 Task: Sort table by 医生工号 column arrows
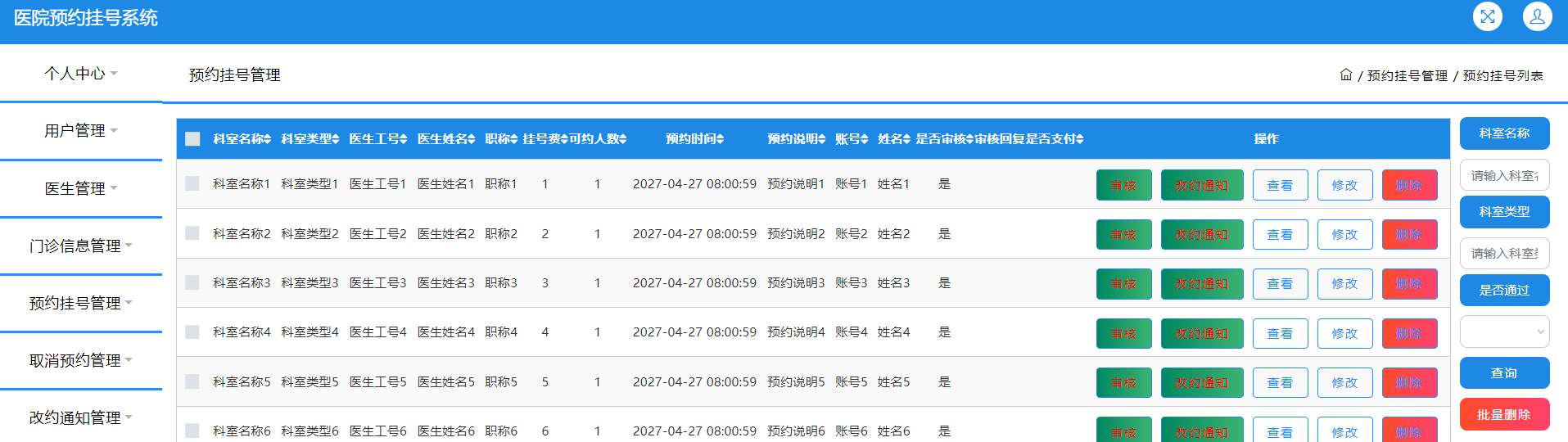[403, 139]
